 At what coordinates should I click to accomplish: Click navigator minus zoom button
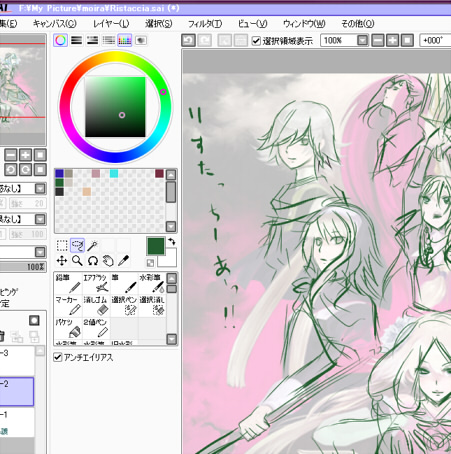[11, 155]
